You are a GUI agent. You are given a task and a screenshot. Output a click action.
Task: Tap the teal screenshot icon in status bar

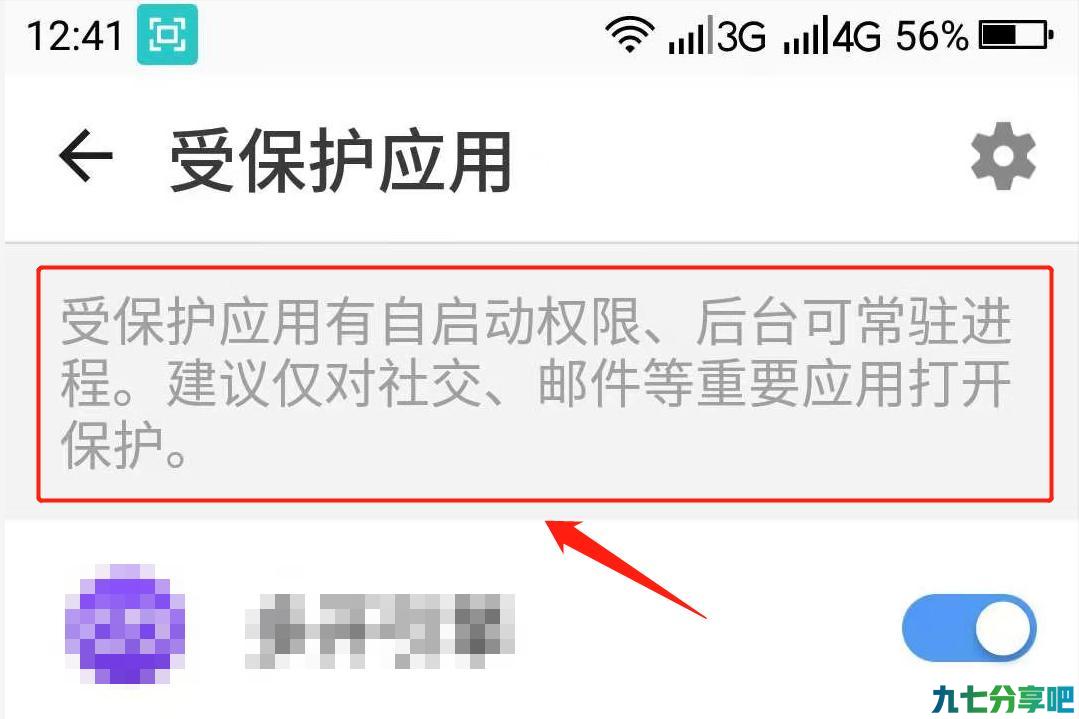point(167,34)
